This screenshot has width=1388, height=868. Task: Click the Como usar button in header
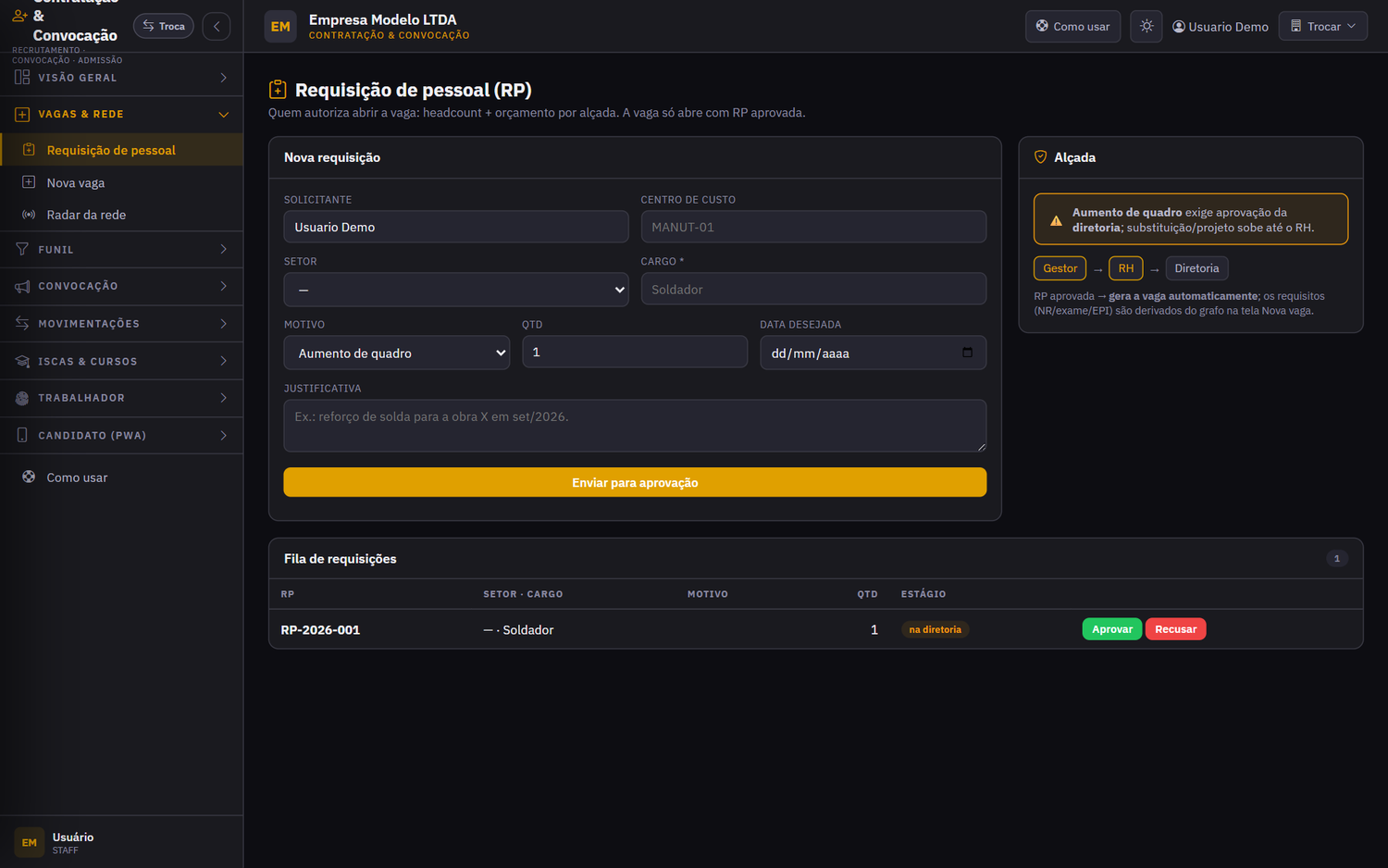click(1073, 26)
